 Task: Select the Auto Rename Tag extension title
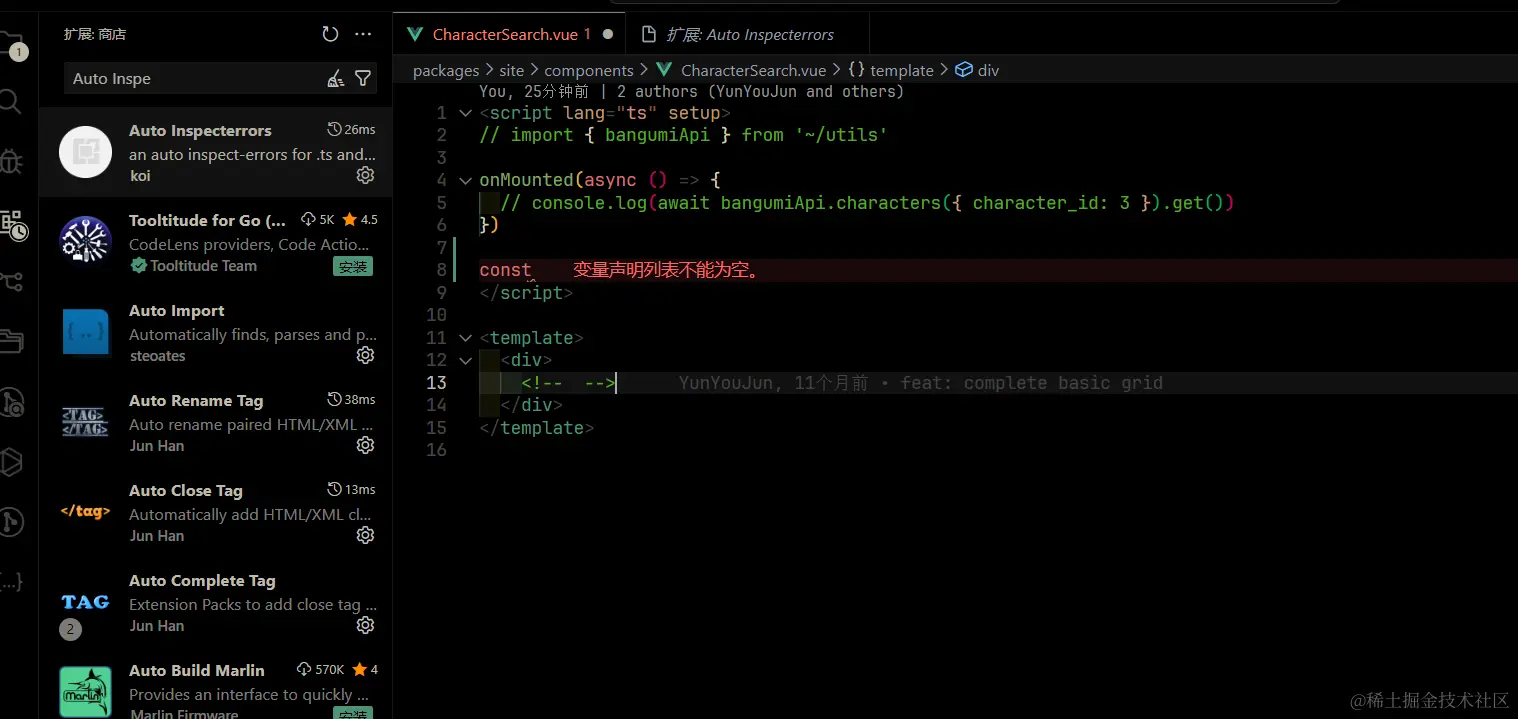tap(196, 400)
